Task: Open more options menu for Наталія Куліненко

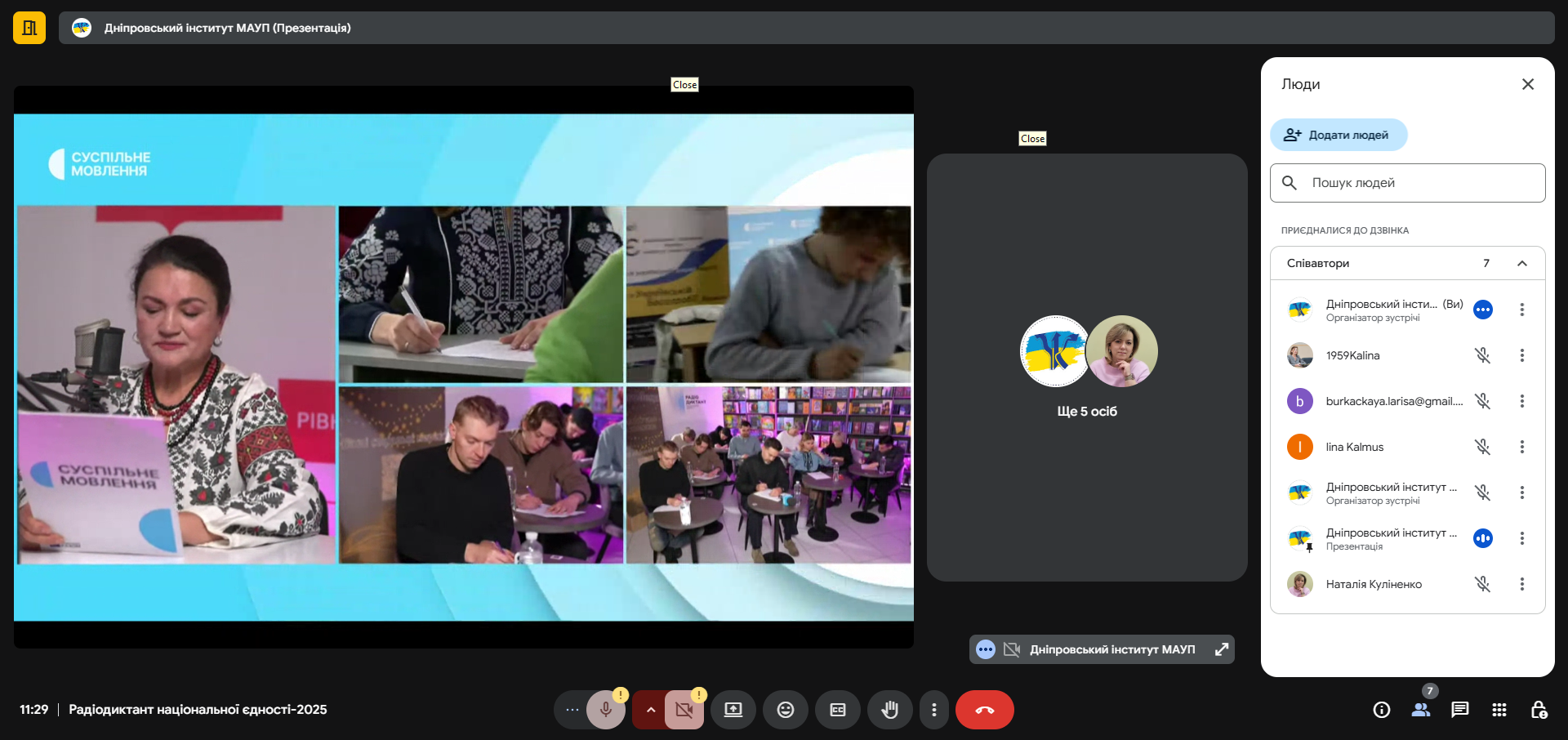Action: (1521, 584)
